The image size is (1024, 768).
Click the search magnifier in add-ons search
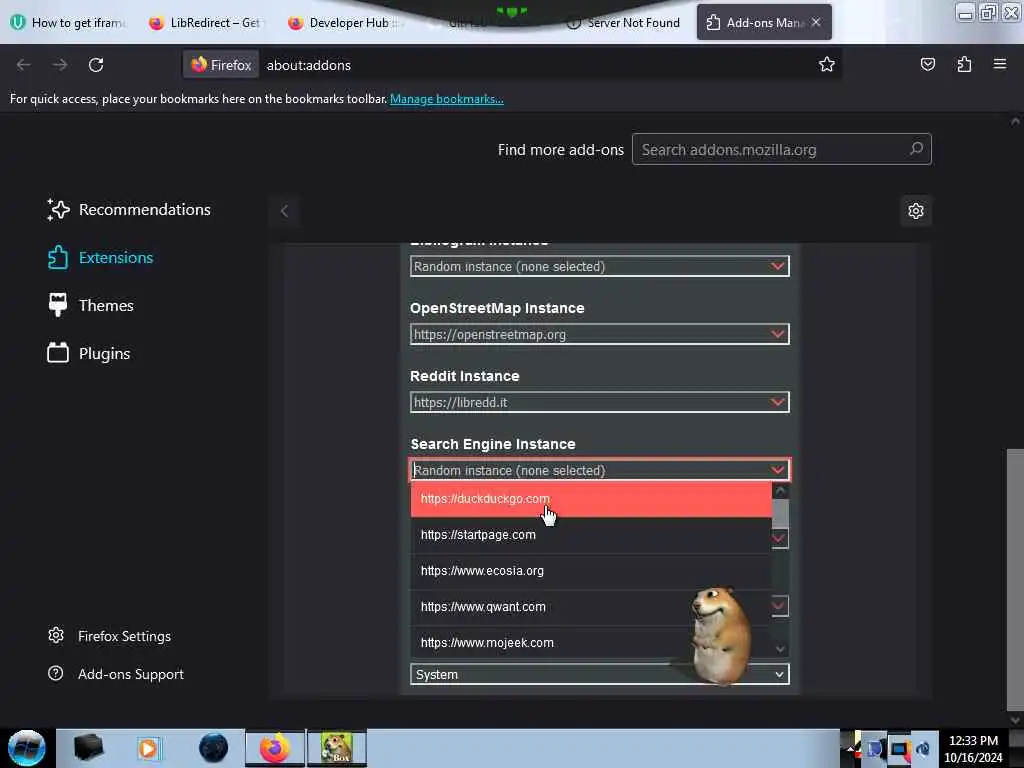tap(916, 149)
